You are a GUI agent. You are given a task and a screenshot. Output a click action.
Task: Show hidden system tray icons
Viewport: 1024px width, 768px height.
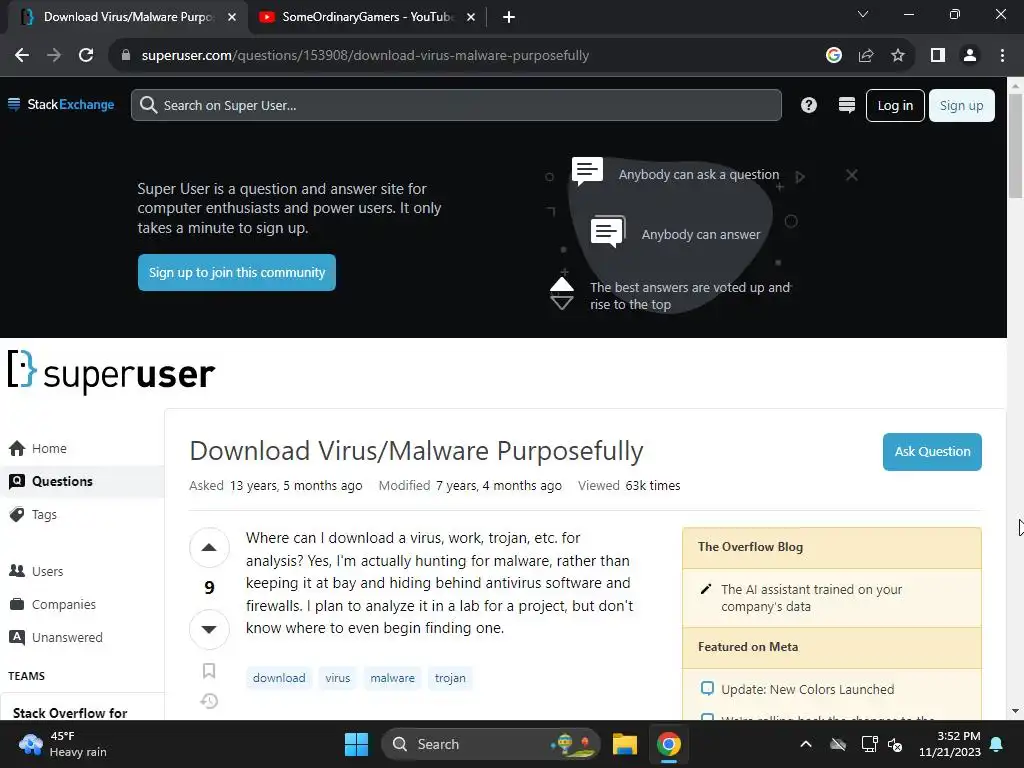coord(806,744)
